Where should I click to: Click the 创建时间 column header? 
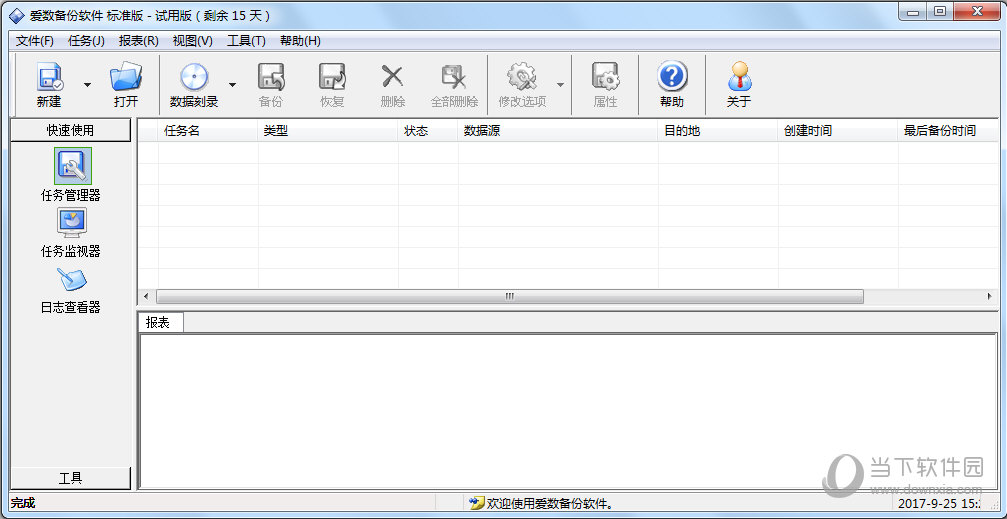tap(838, 131)
